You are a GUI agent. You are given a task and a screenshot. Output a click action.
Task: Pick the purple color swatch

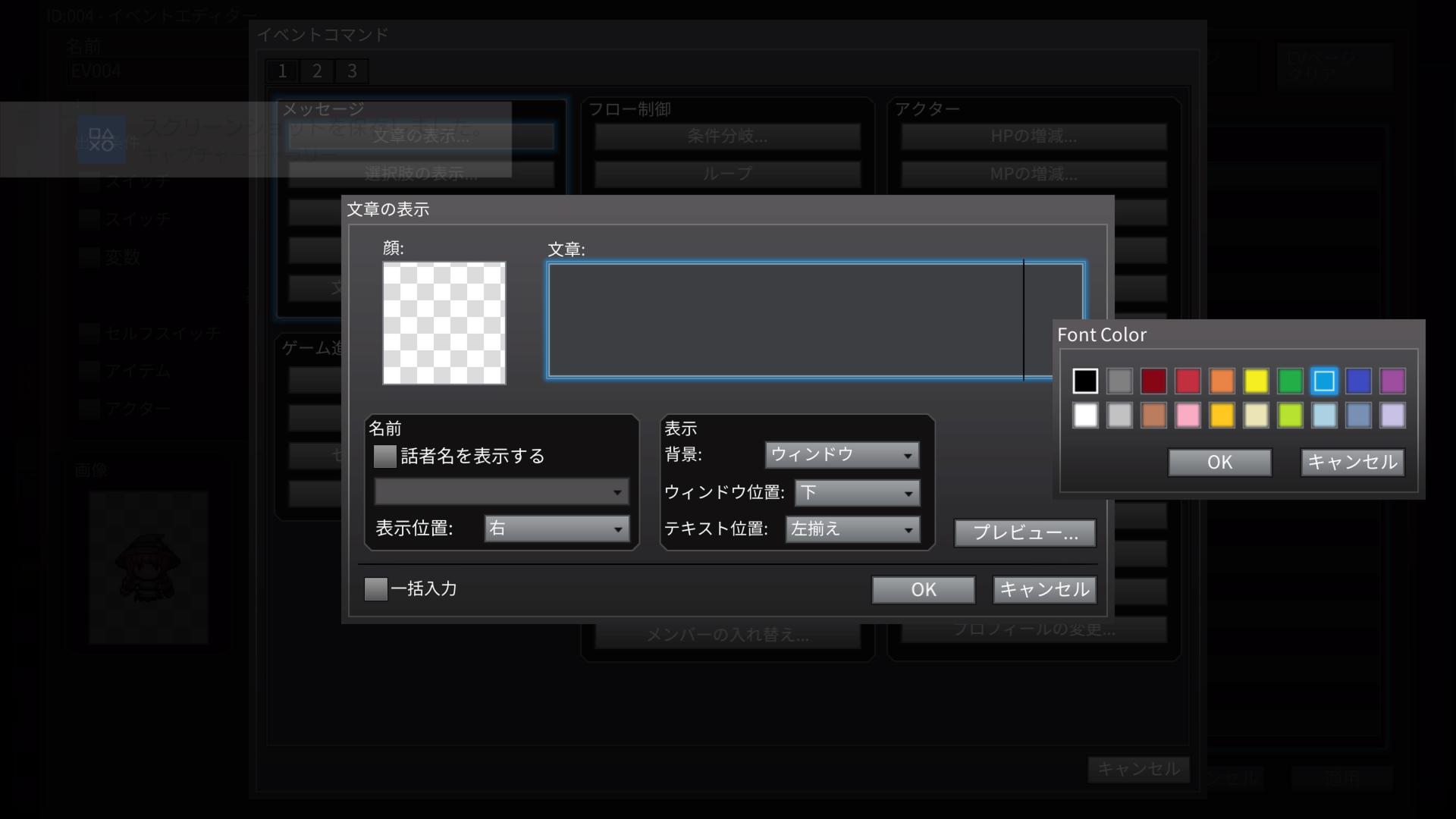tap(1392, 381)
